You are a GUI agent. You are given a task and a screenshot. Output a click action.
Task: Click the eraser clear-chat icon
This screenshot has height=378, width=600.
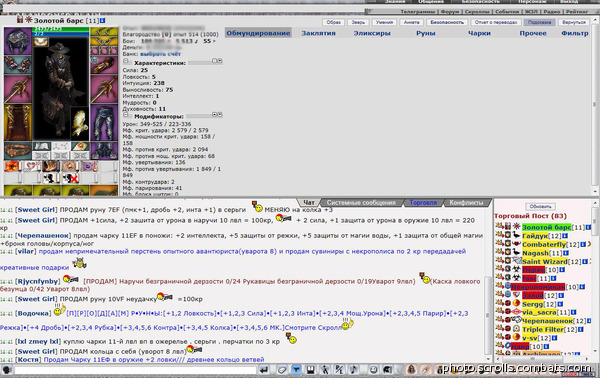click(282, 370)
